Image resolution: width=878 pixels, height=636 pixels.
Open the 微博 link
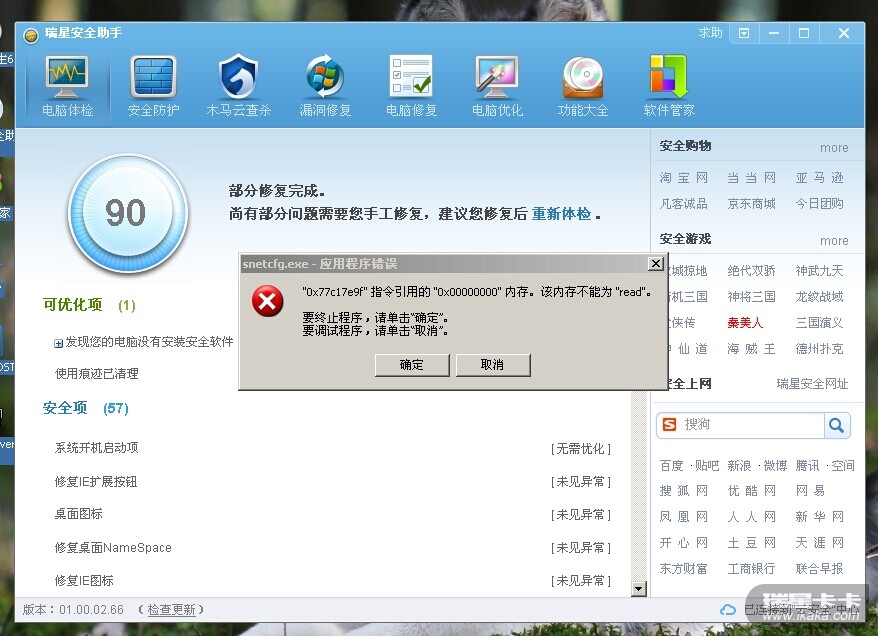click(775, 466)
